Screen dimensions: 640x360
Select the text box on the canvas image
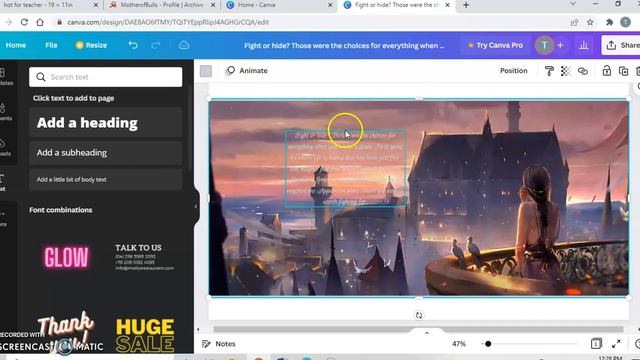345,168
